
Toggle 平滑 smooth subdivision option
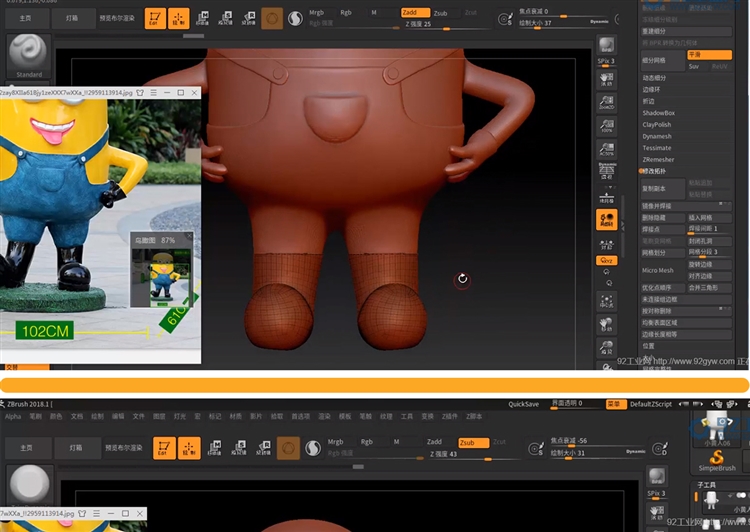(x=709, y=55)
